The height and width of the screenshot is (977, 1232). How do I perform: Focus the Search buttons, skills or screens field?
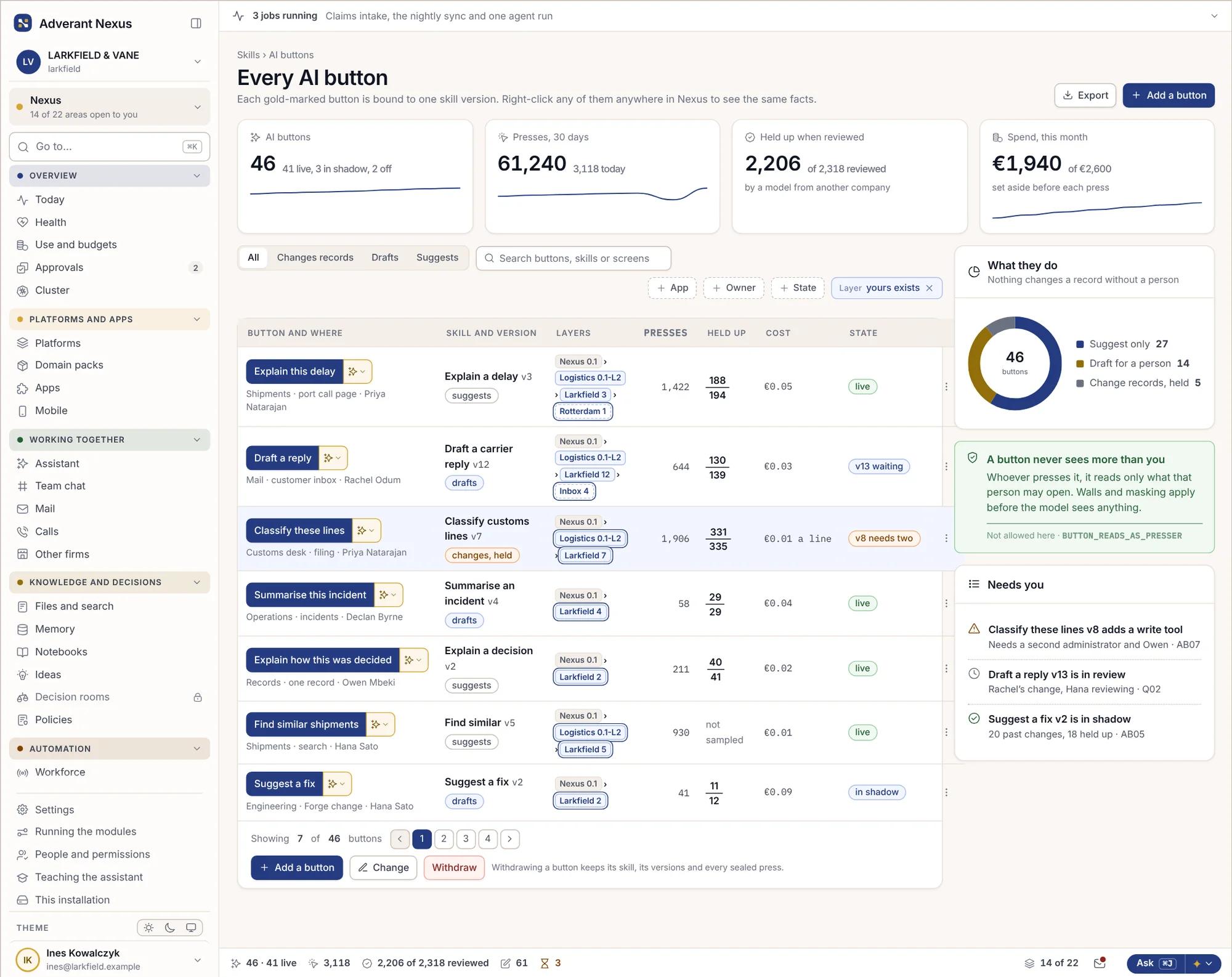pos(573,259)
